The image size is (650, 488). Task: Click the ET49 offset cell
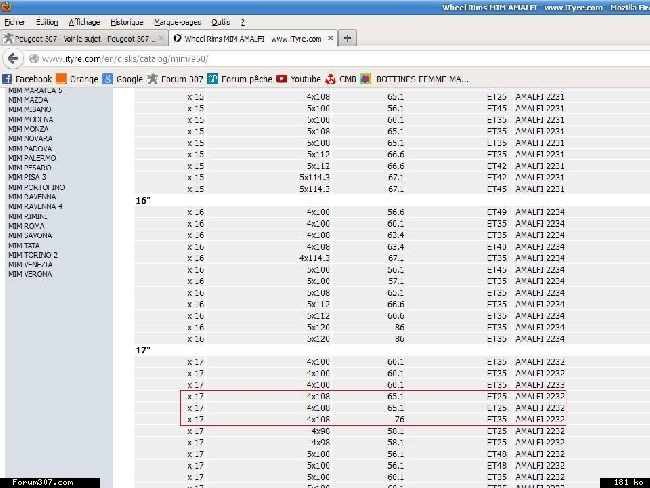497,212
